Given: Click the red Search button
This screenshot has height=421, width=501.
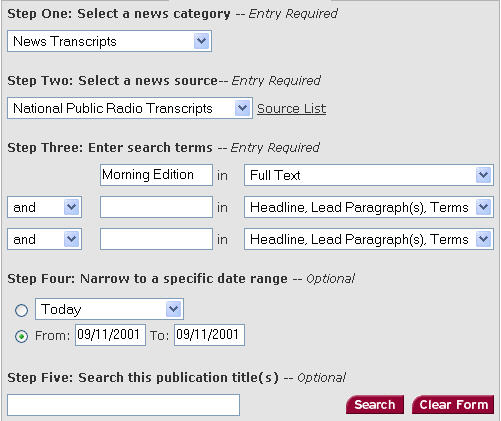Looking at the screenshot, I should coord(375,405).
